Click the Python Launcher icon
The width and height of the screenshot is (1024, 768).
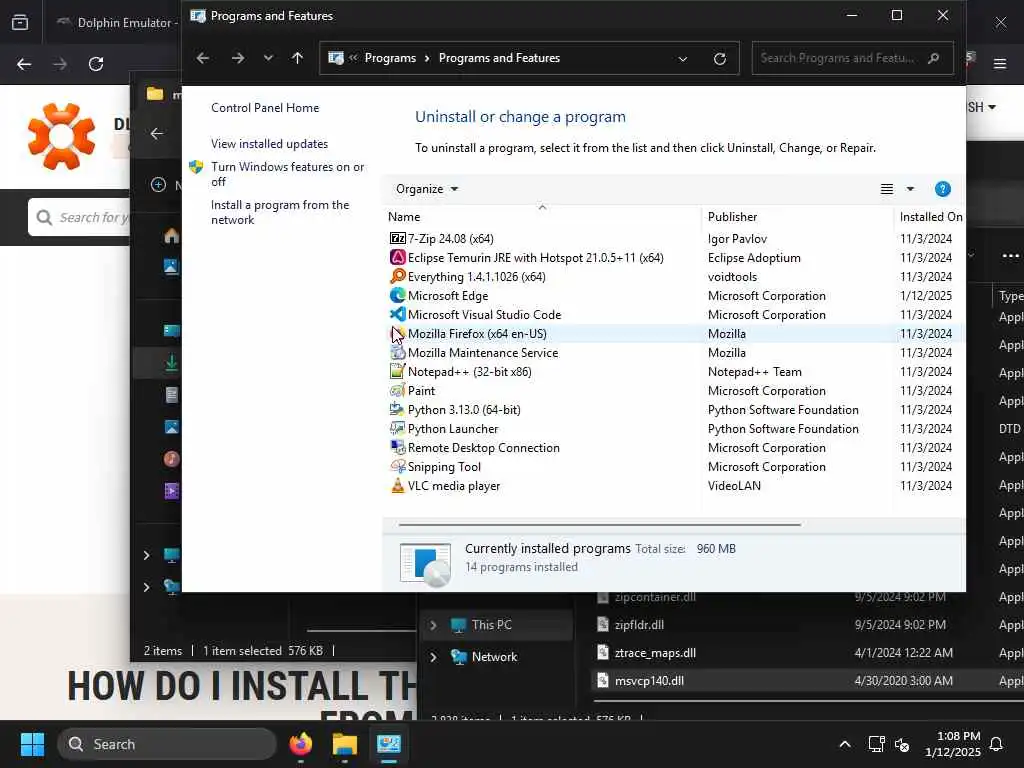[397, 428]
